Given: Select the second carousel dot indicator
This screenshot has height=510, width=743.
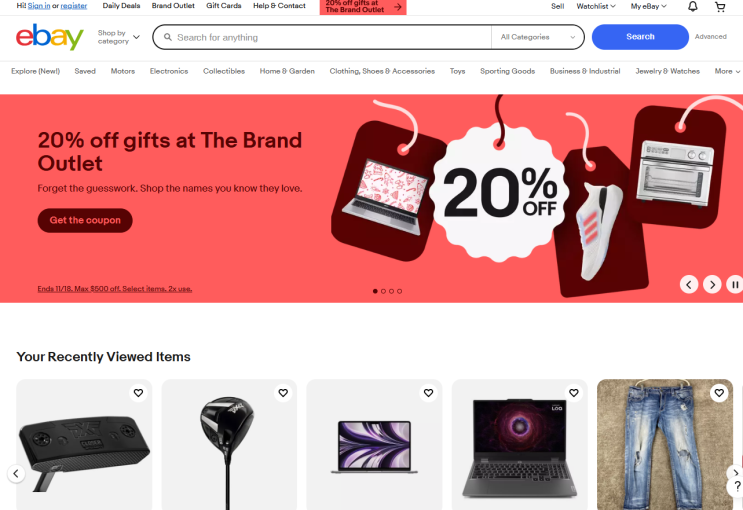Looking at the screenshot, I should point(383,291).
